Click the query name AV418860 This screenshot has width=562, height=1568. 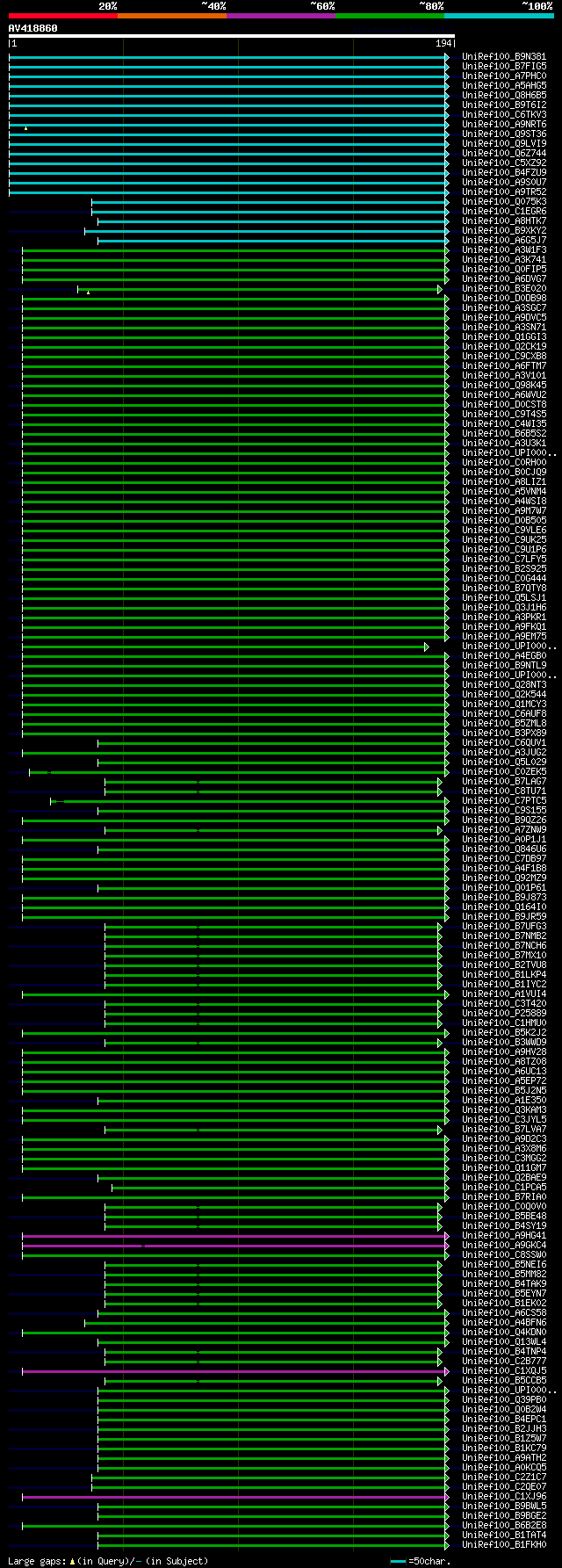33,28
